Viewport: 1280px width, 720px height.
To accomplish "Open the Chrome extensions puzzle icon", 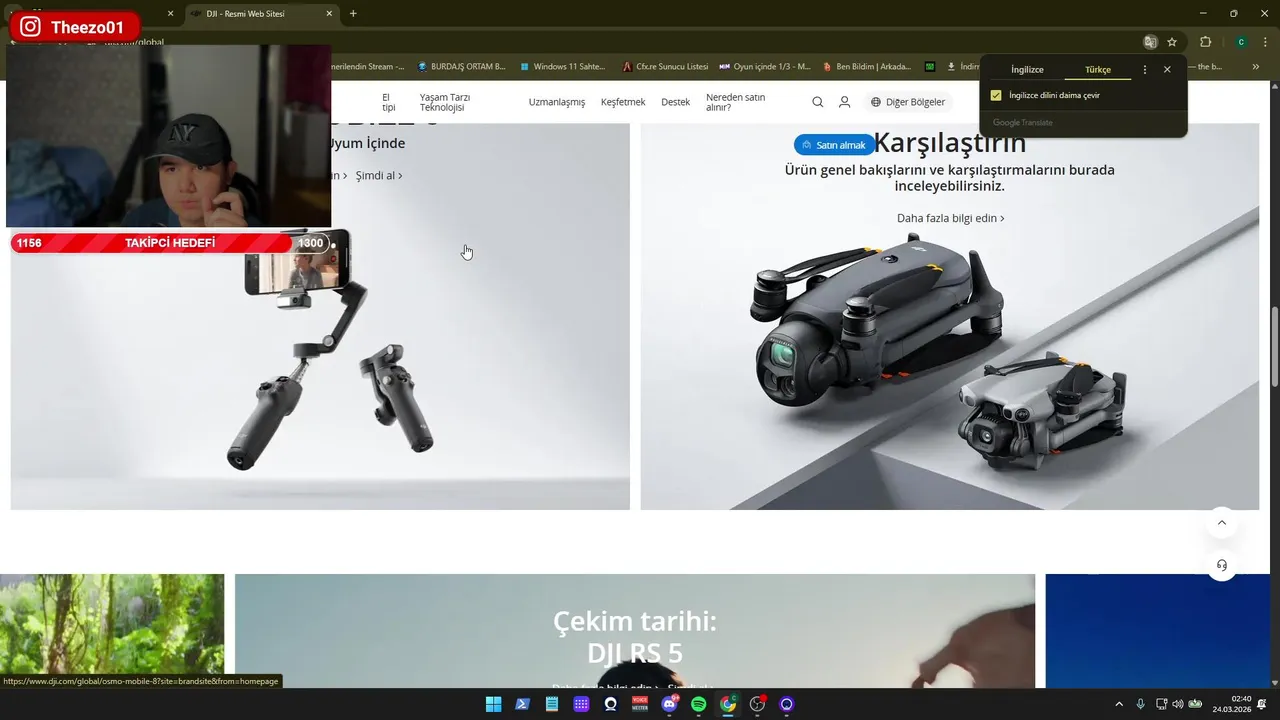I will tap(1205, 42).
